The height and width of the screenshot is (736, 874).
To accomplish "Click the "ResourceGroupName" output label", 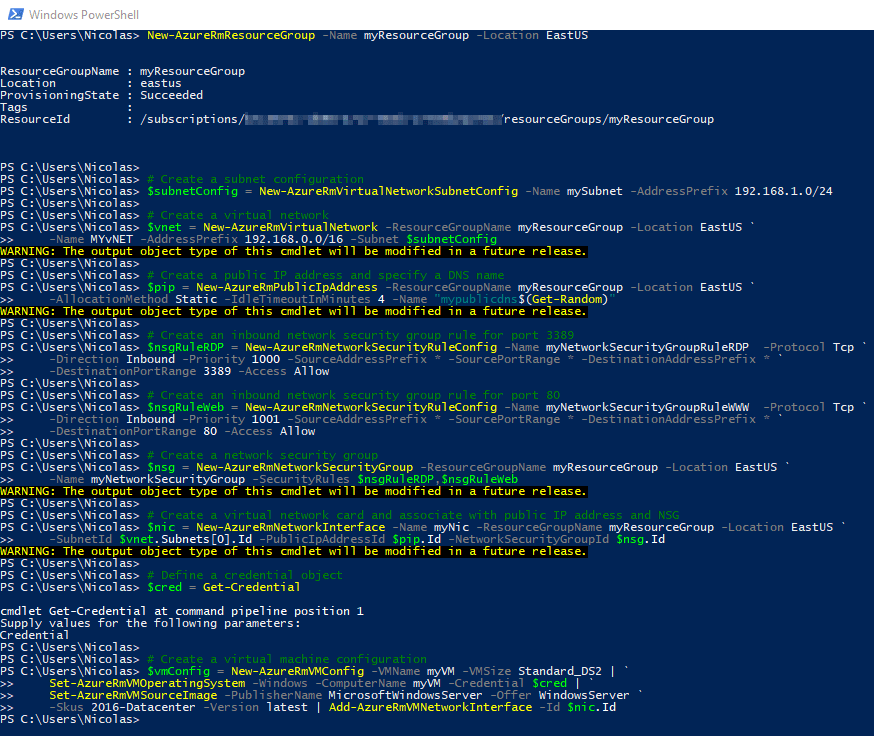I will click(60, 71).
